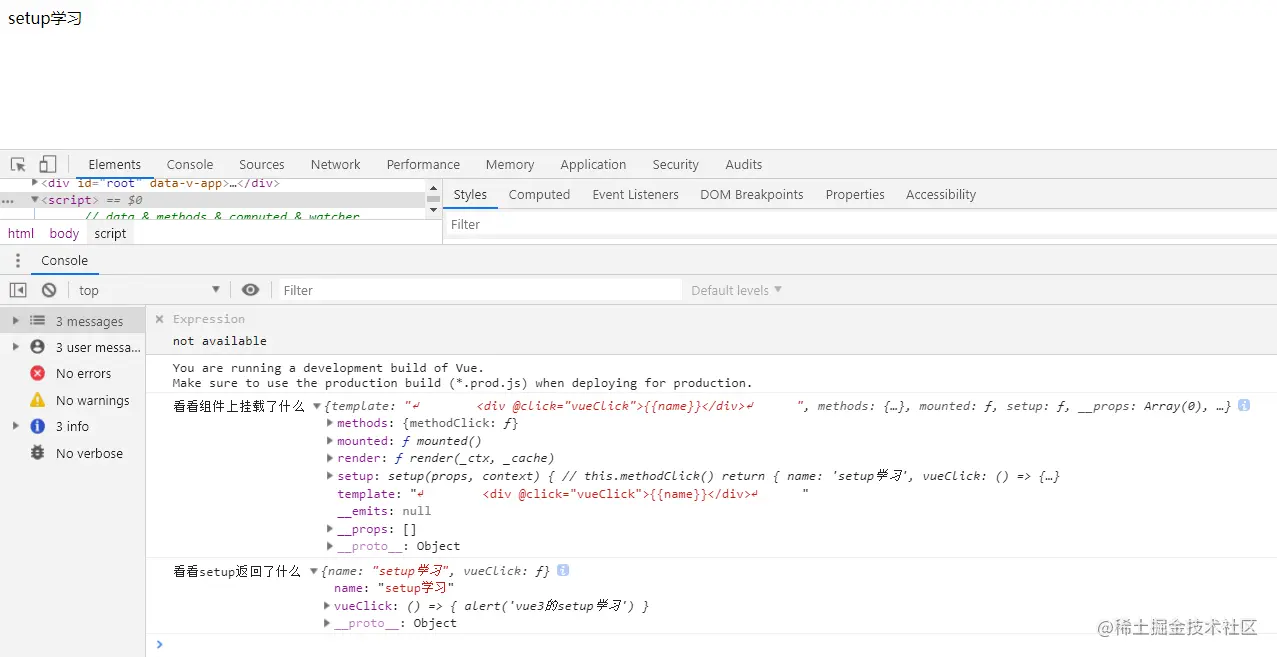Open the Default levels dropdown
Viewport: 1277px width, 657px height.
(x=736, y=290)
